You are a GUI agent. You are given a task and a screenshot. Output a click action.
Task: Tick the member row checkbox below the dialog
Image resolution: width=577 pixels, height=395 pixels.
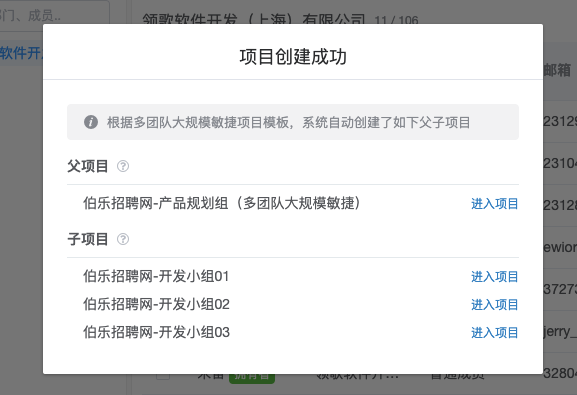(x=163, y=377)
